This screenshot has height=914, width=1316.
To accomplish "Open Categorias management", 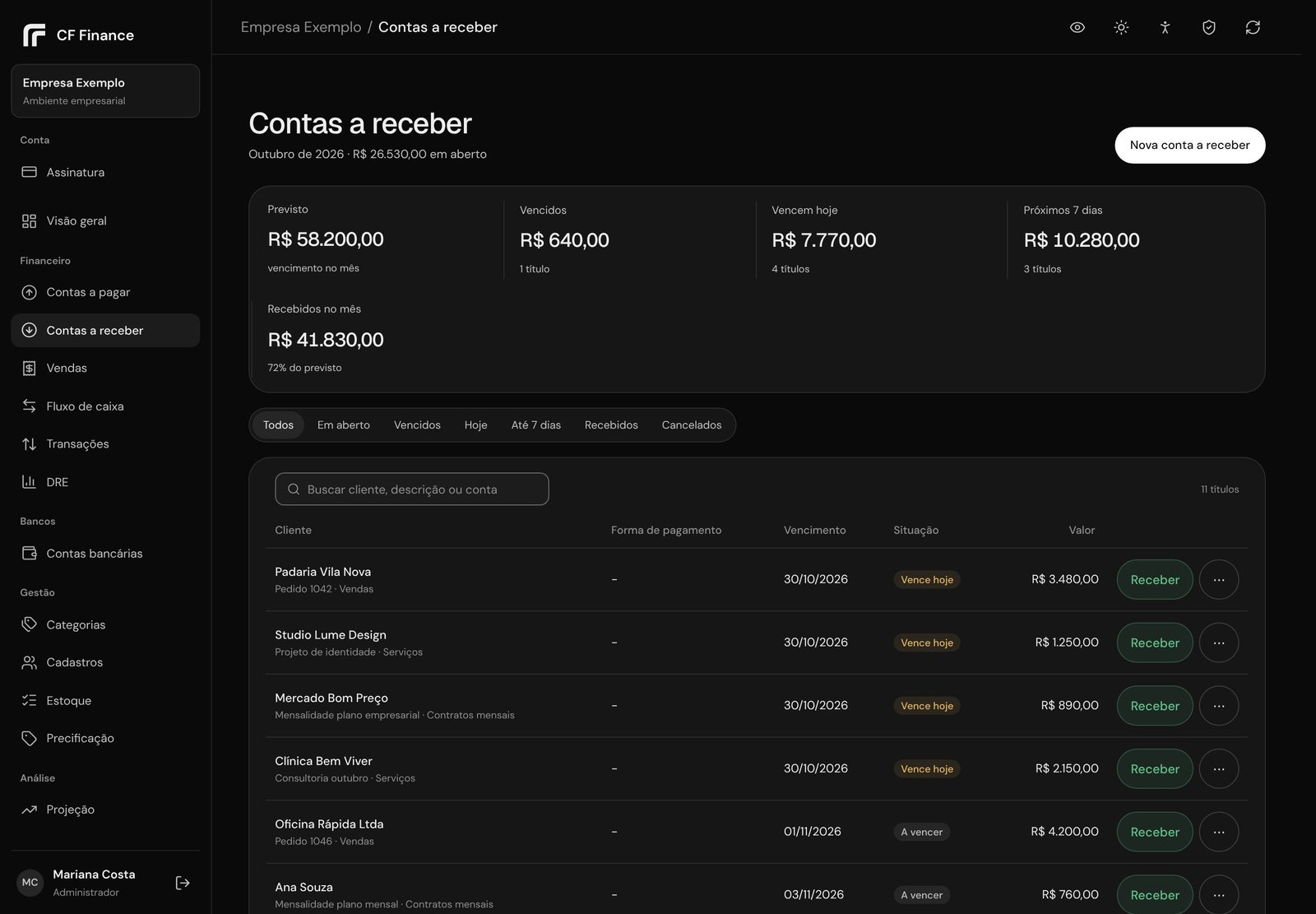I will pos(105,624).
